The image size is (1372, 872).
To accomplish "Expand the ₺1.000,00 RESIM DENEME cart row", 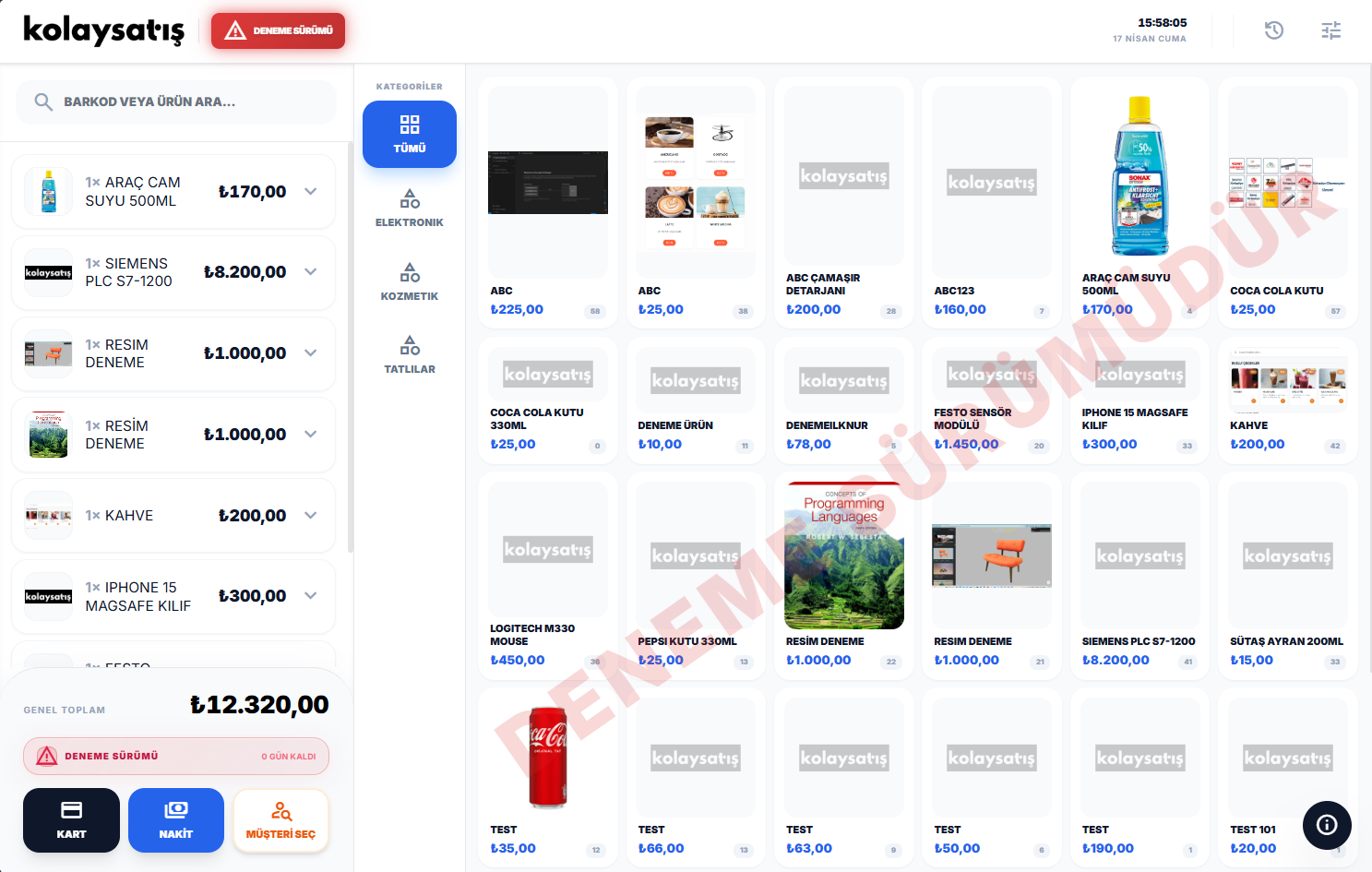I will coord(311,352).
